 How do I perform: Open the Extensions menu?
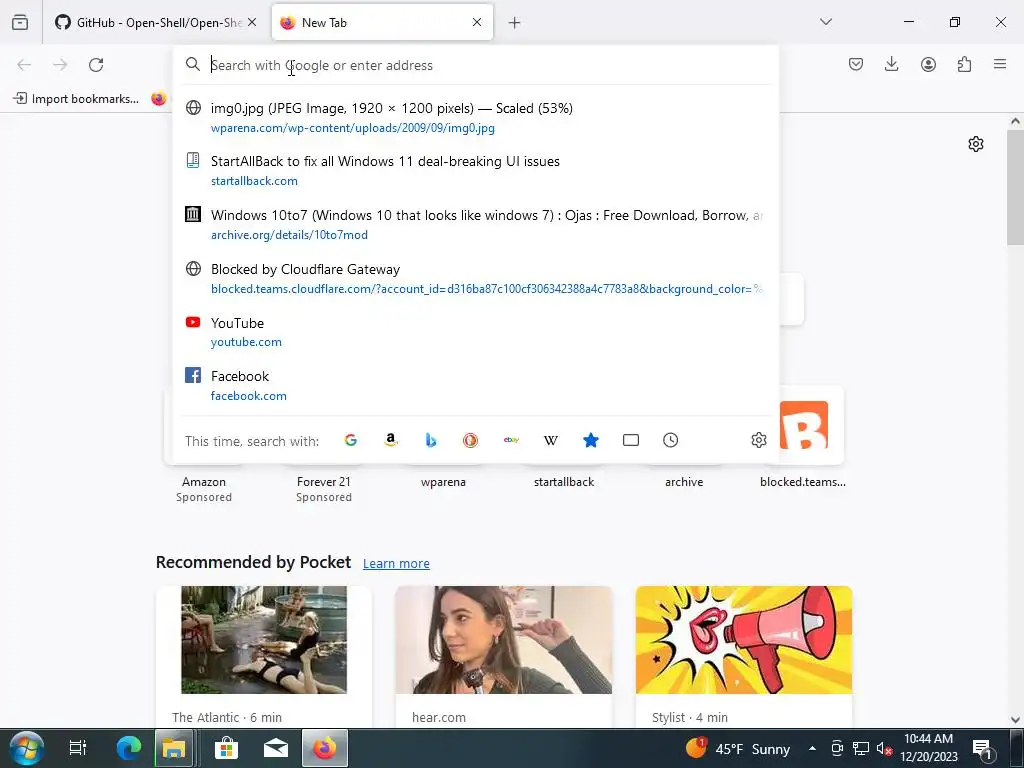tap(964, 64)
